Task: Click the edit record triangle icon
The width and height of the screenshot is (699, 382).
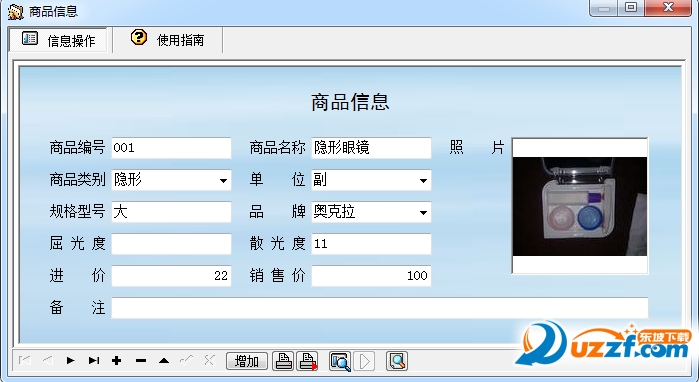Action: pyautogui.click(x=164, y=361)
